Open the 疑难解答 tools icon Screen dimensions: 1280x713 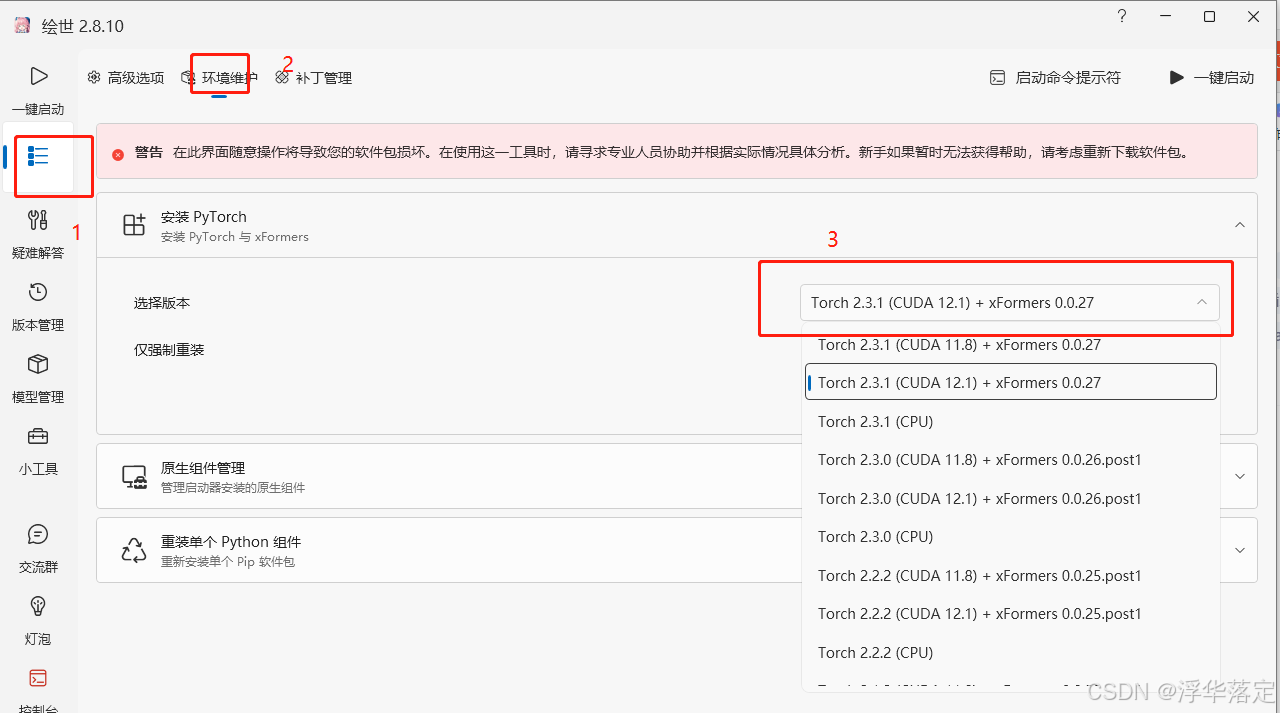click(x=38, y=220)
